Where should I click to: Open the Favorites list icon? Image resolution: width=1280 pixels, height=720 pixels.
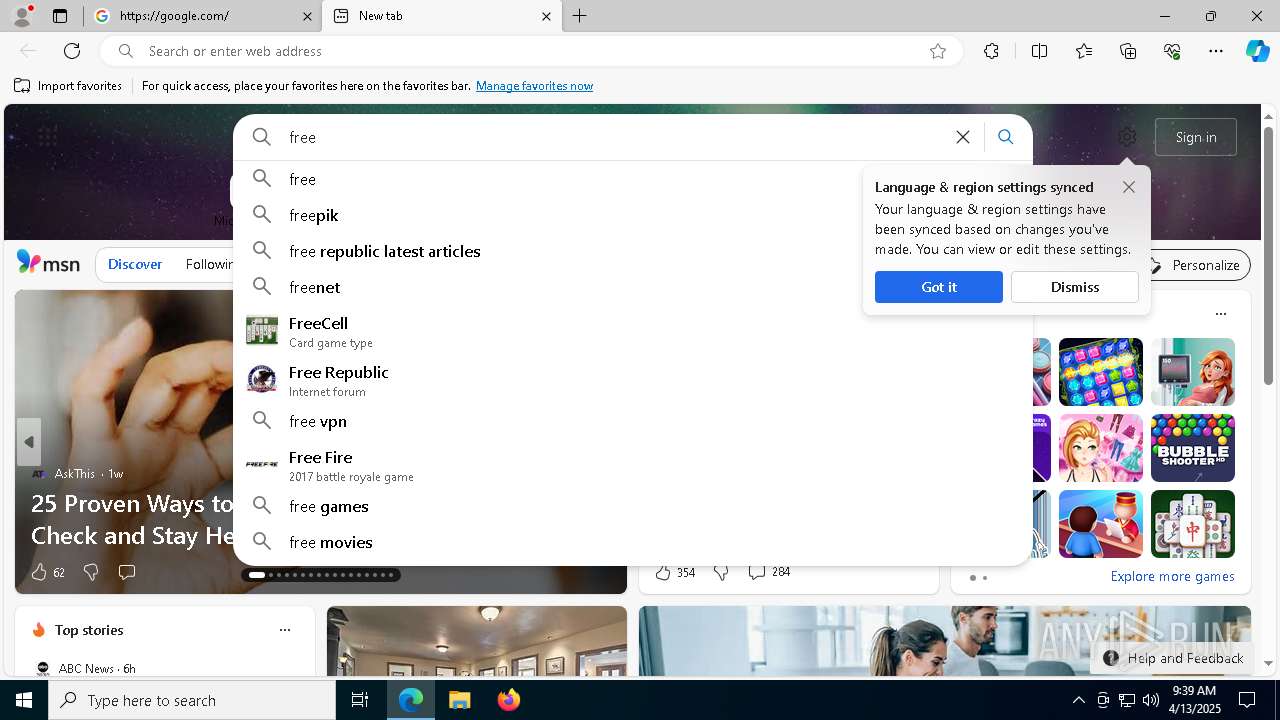1084,51
